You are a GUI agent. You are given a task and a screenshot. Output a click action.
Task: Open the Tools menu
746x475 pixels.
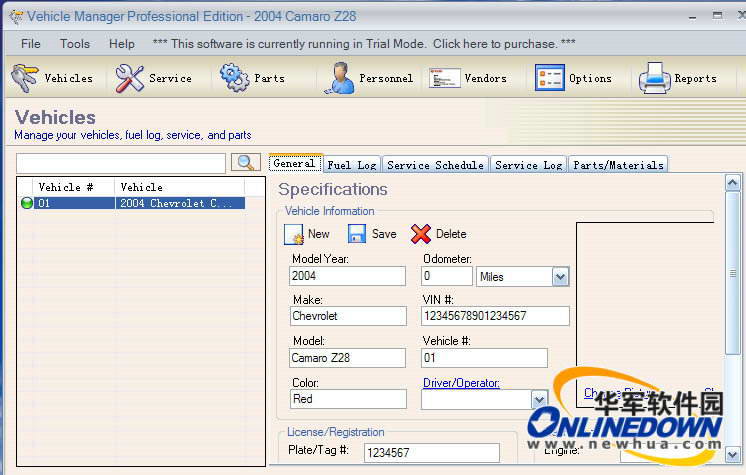[x=75, y=44]
